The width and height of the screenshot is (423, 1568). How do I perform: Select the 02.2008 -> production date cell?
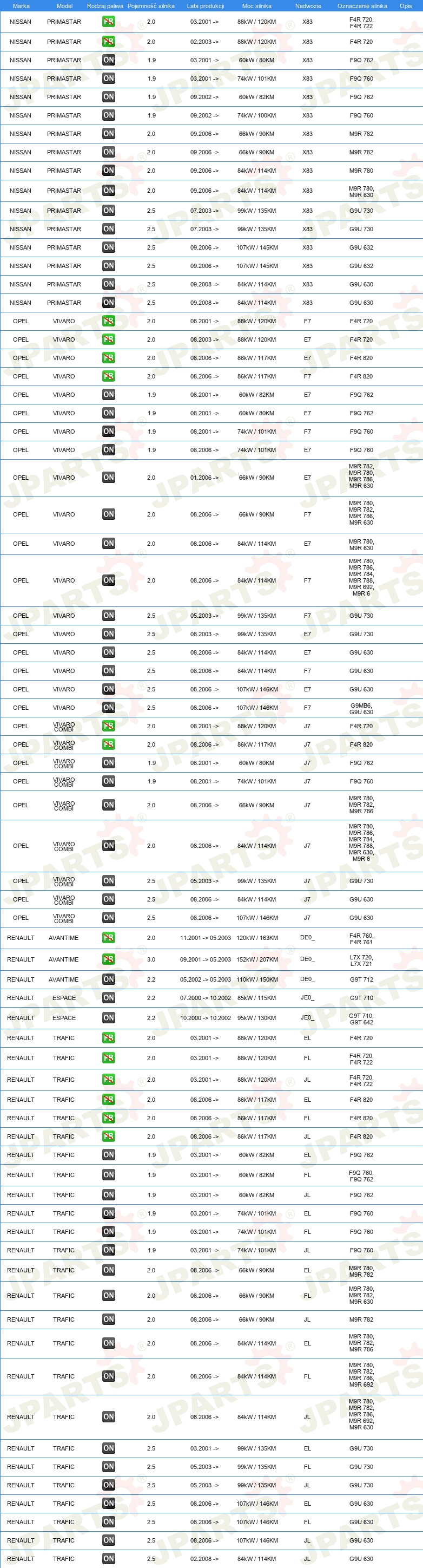[204, 1559]
